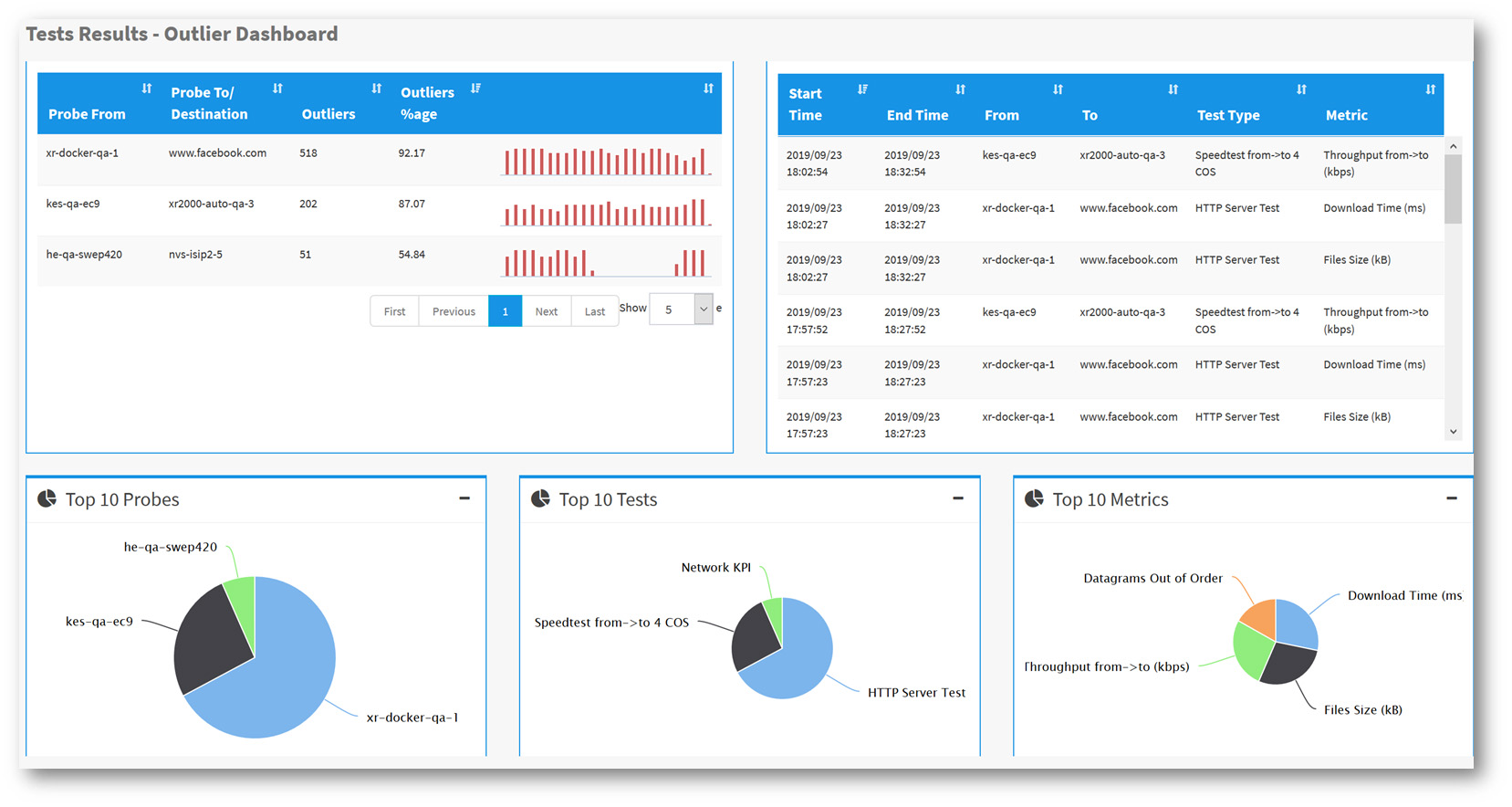Click sort icon for Outliers %age column
Image resolution: width=1512 pixels, height=807 pixels.
(475, 89)
